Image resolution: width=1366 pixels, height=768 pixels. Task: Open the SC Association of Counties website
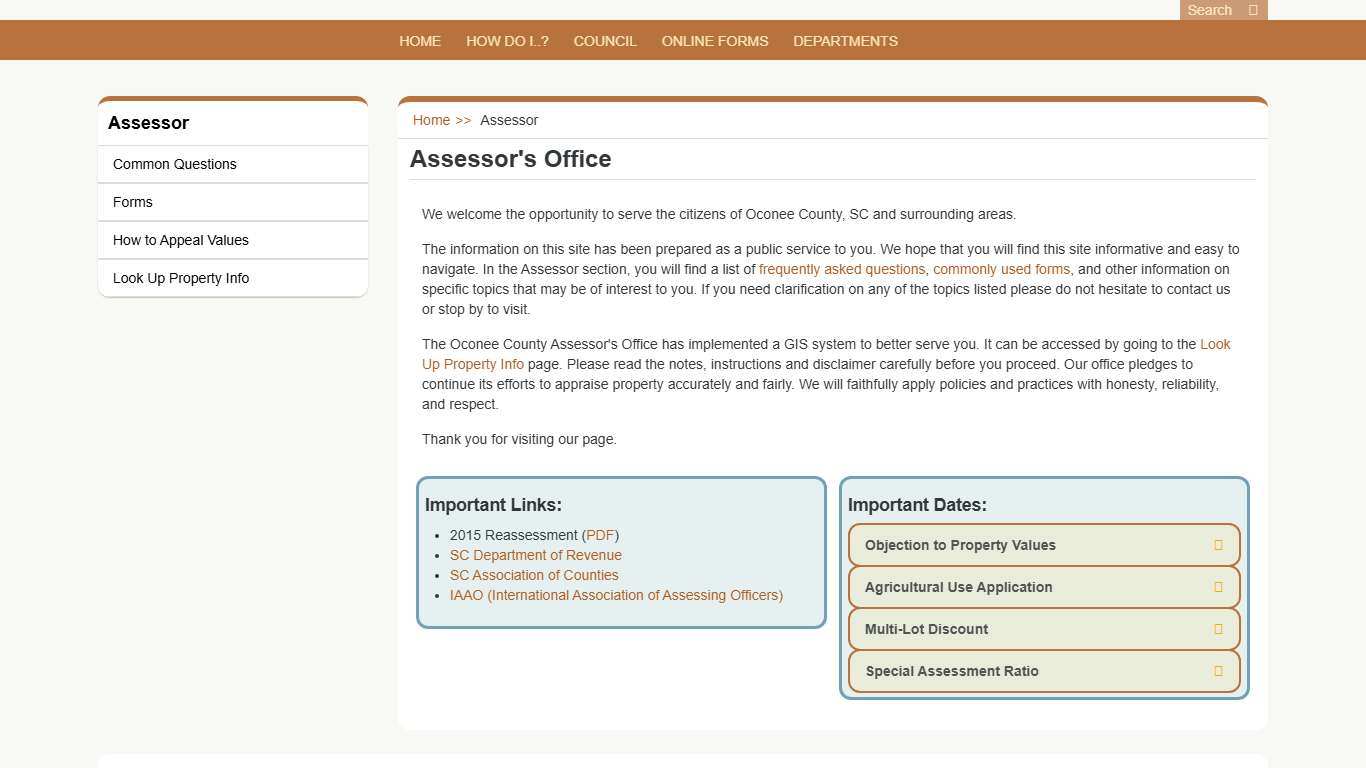534,575
